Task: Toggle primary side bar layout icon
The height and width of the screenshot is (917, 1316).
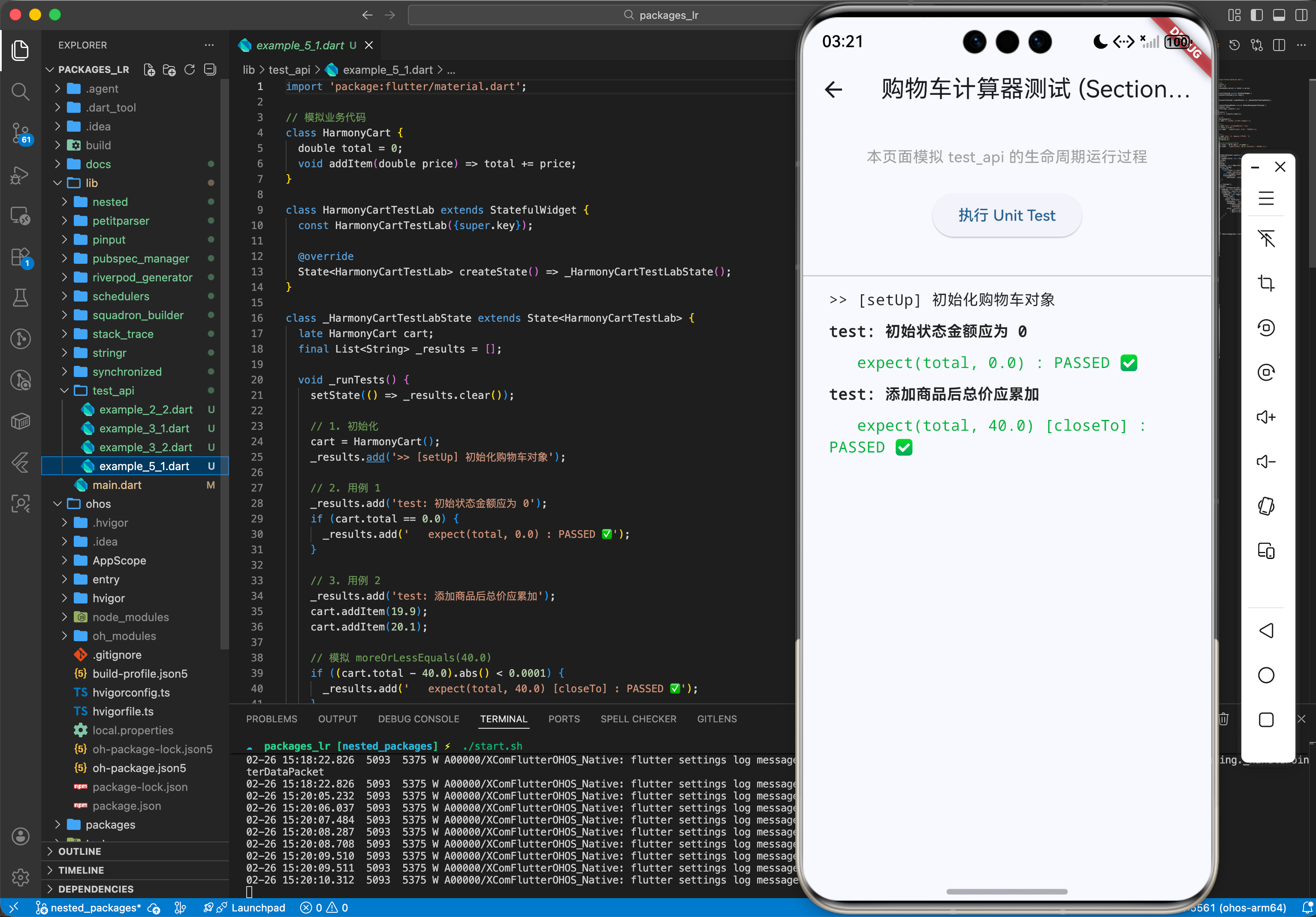Action: [1256, 15]
